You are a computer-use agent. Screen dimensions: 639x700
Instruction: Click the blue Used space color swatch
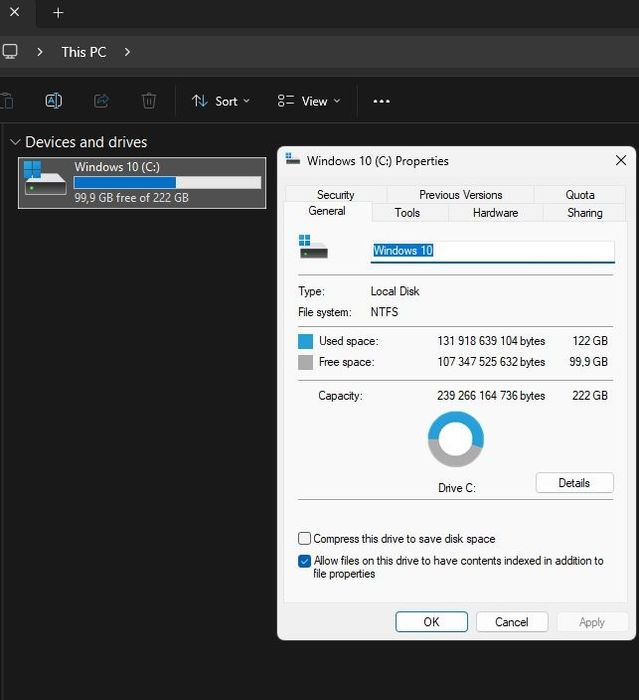306,341
